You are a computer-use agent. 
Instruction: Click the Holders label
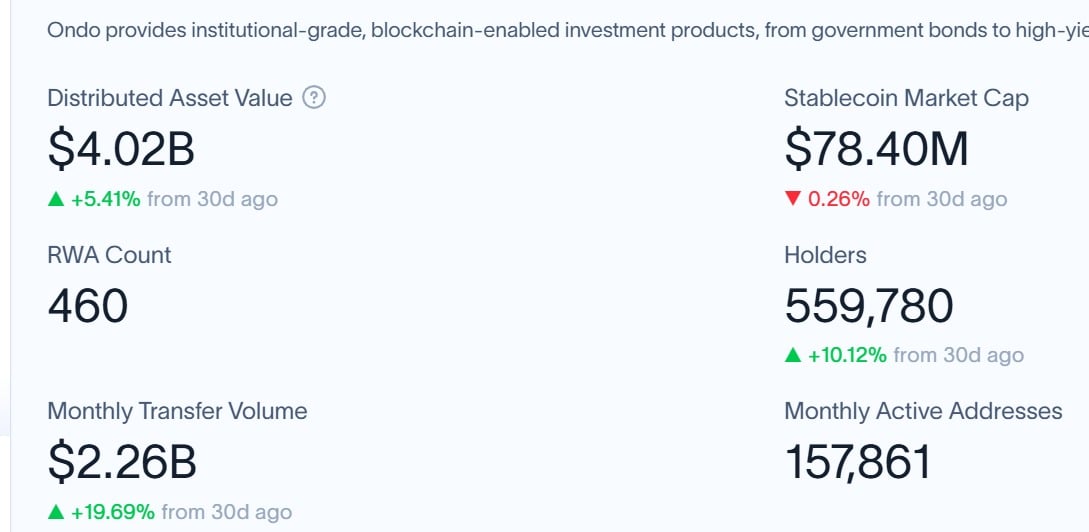[x=825, y=255]
